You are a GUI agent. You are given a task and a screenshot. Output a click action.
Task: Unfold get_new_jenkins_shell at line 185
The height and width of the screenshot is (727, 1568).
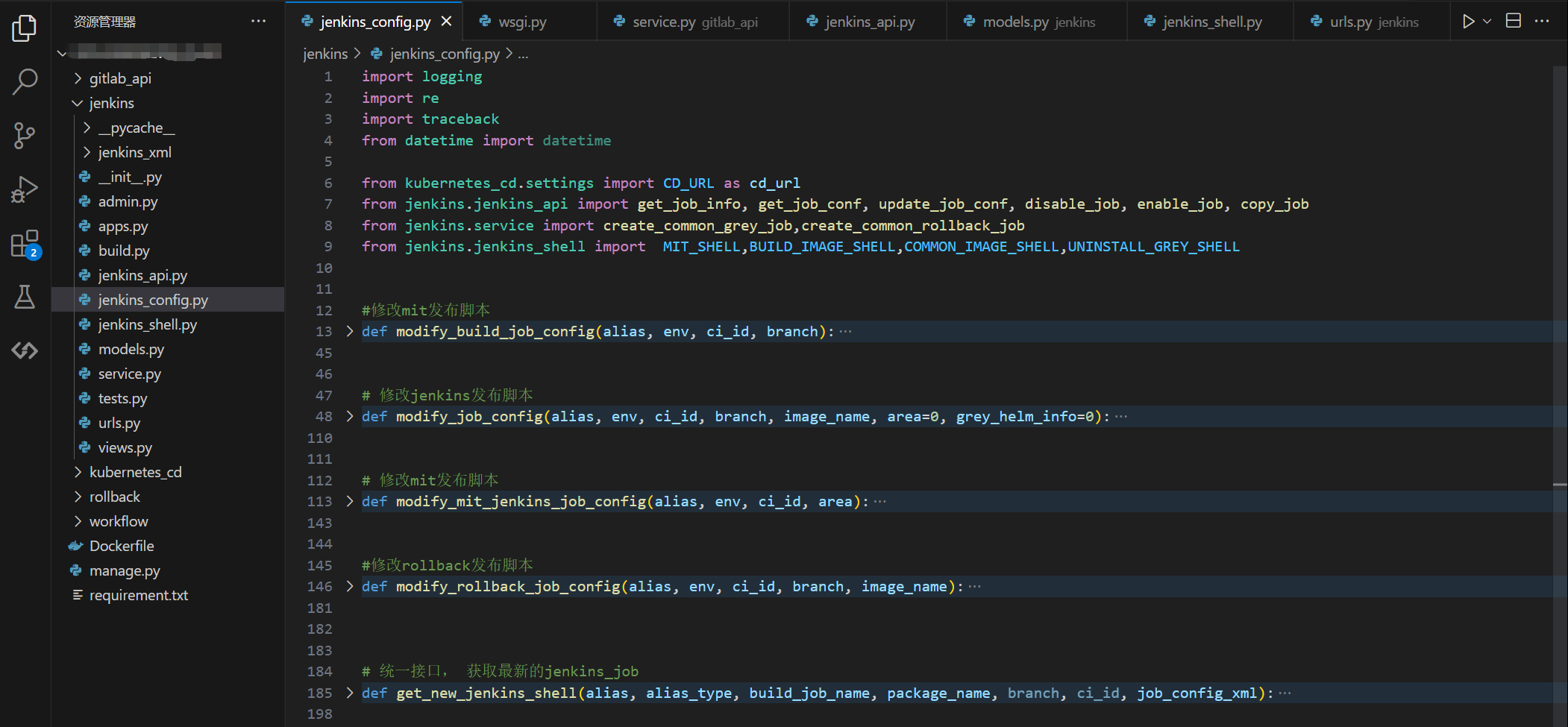[349, 693]
